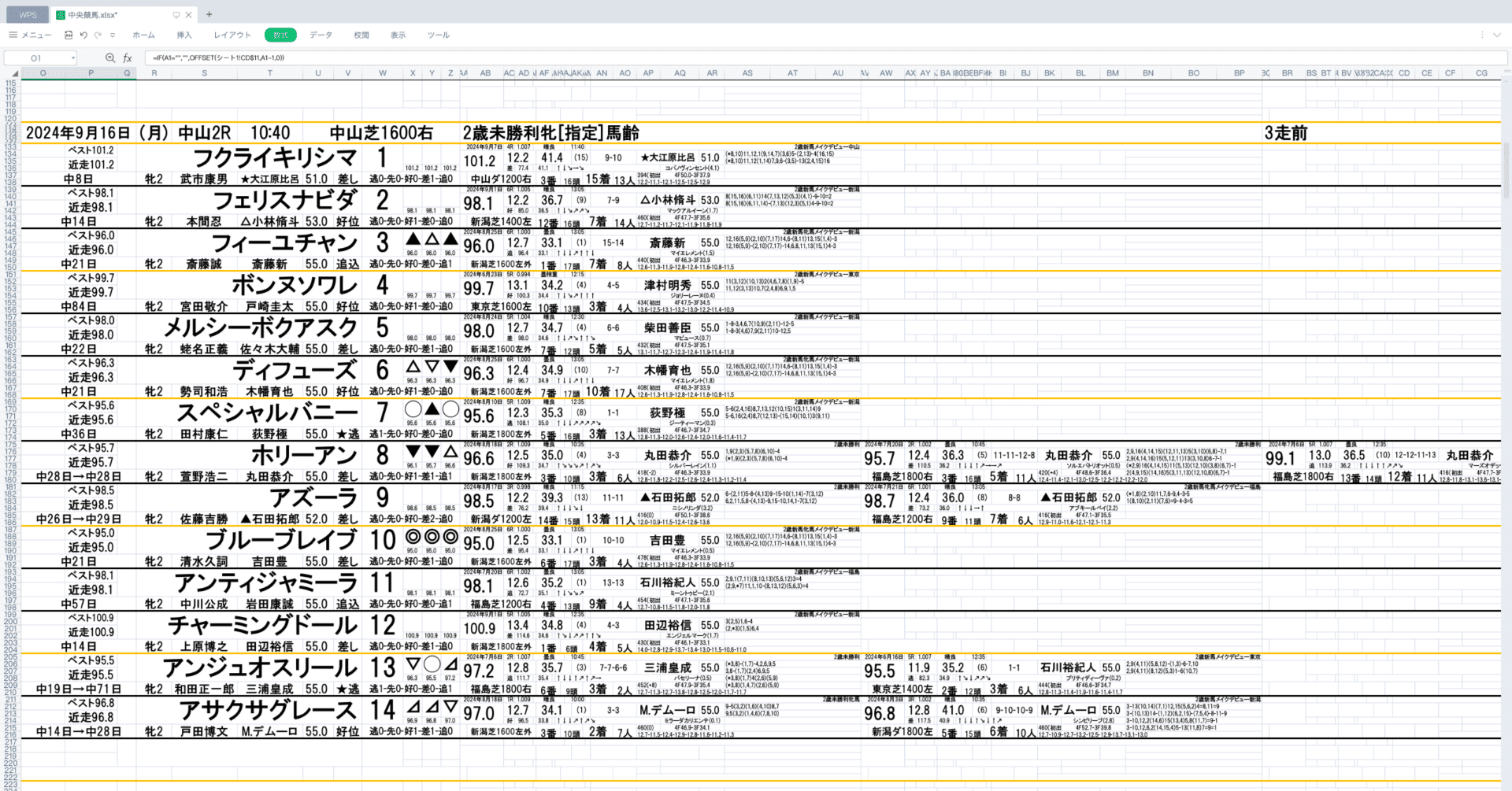Redo the last action

click(98, 35)
